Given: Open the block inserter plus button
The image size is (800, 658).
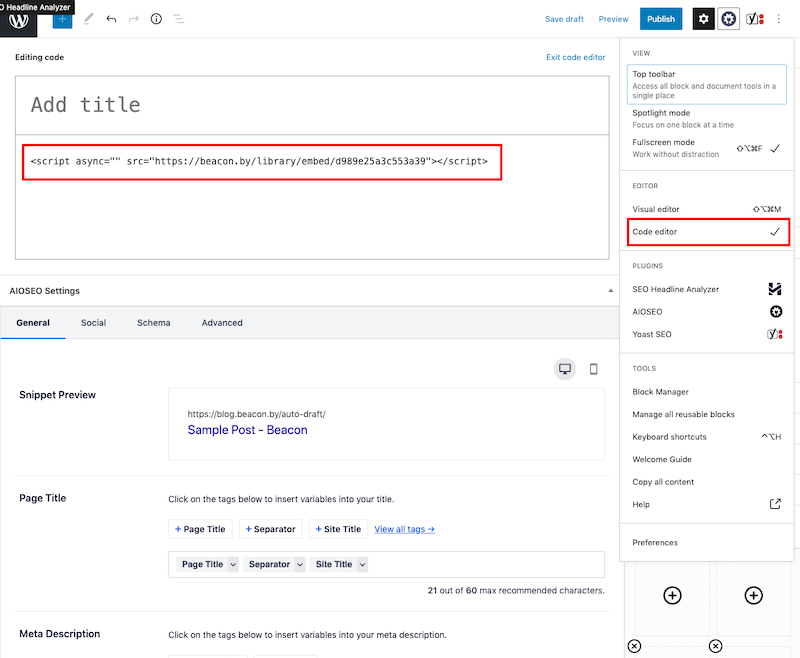Looking at the screenshot, I should tap(62, 19).
